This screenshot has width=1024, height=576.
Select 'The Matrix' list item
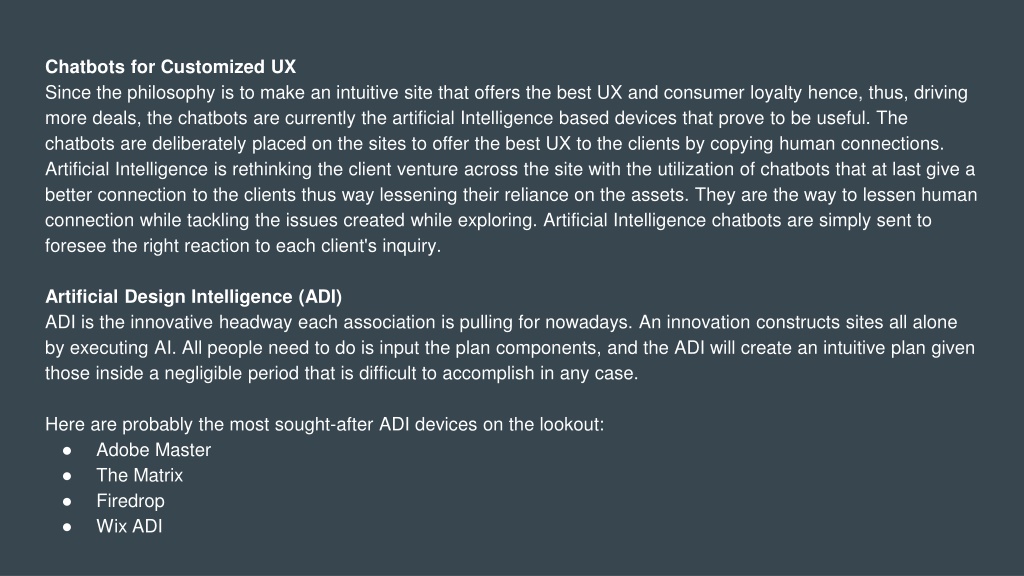[x=140, y=475]
